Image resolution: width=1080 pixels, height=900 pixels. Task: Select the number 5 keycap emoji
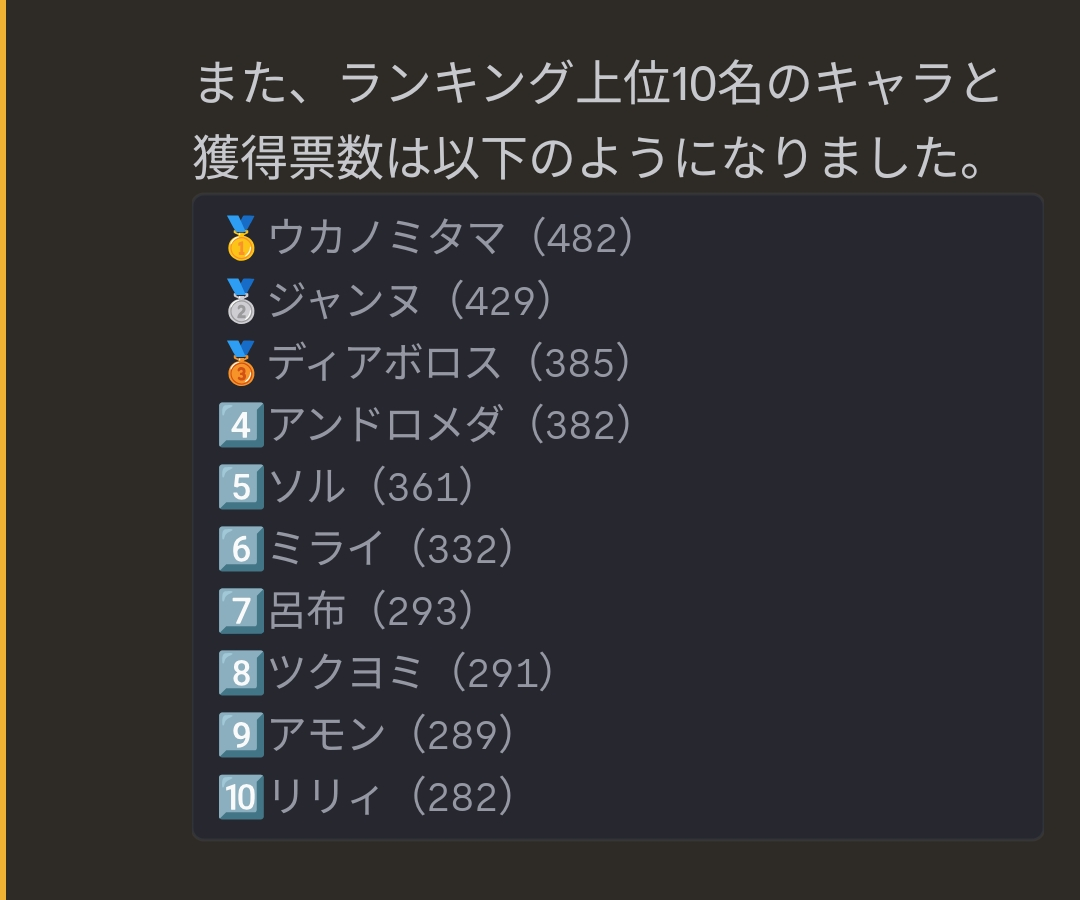coord(241,487)
